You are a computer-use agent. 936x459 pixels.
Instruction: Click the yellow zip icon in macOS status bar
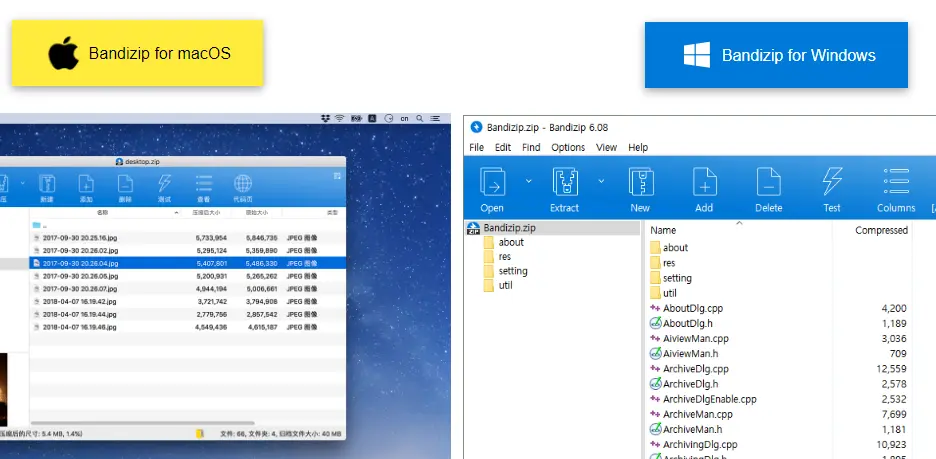(x=200, y=434)
